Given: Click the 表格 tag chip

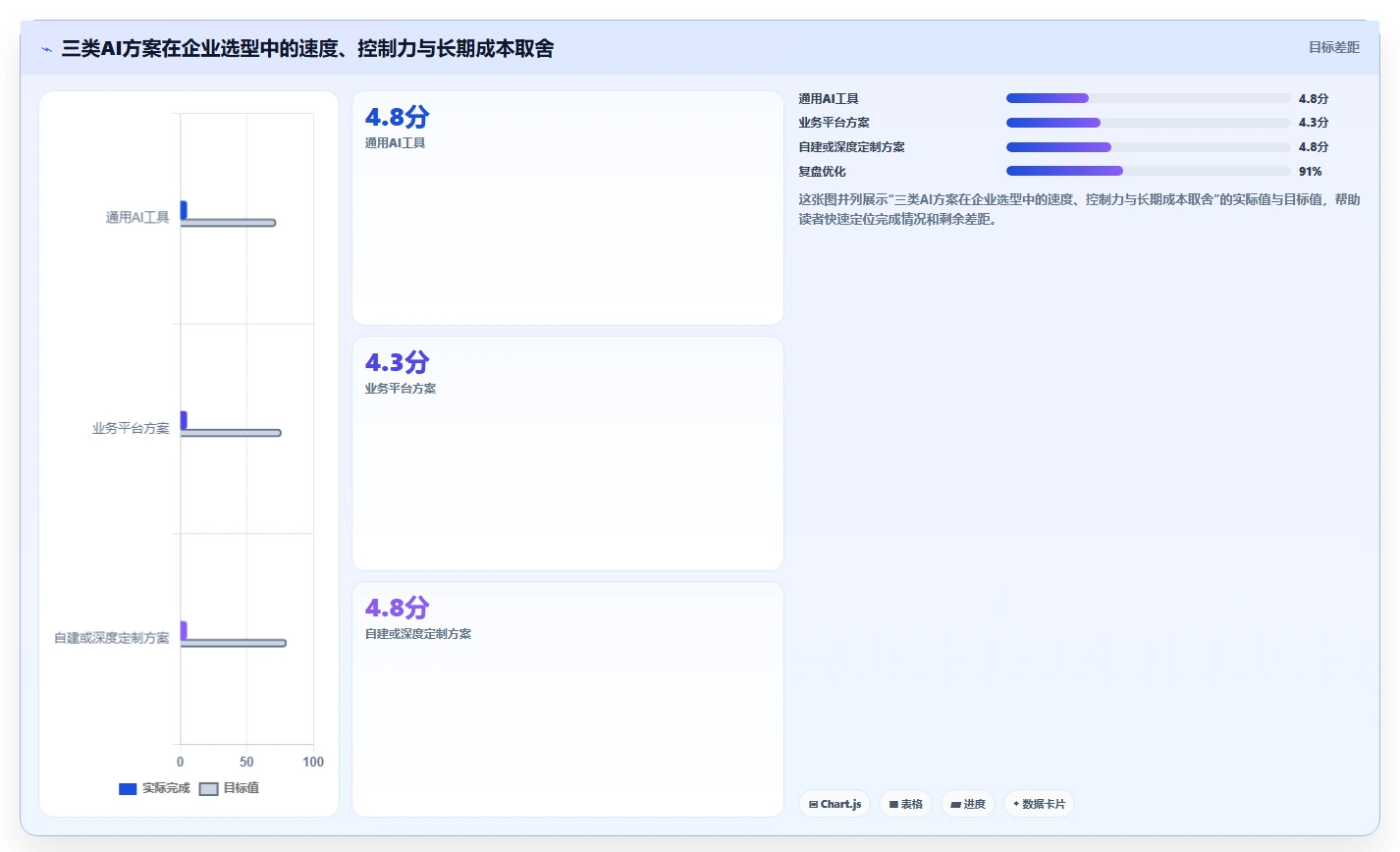Looking at the screenshot, I should click(x=905, y=804).
